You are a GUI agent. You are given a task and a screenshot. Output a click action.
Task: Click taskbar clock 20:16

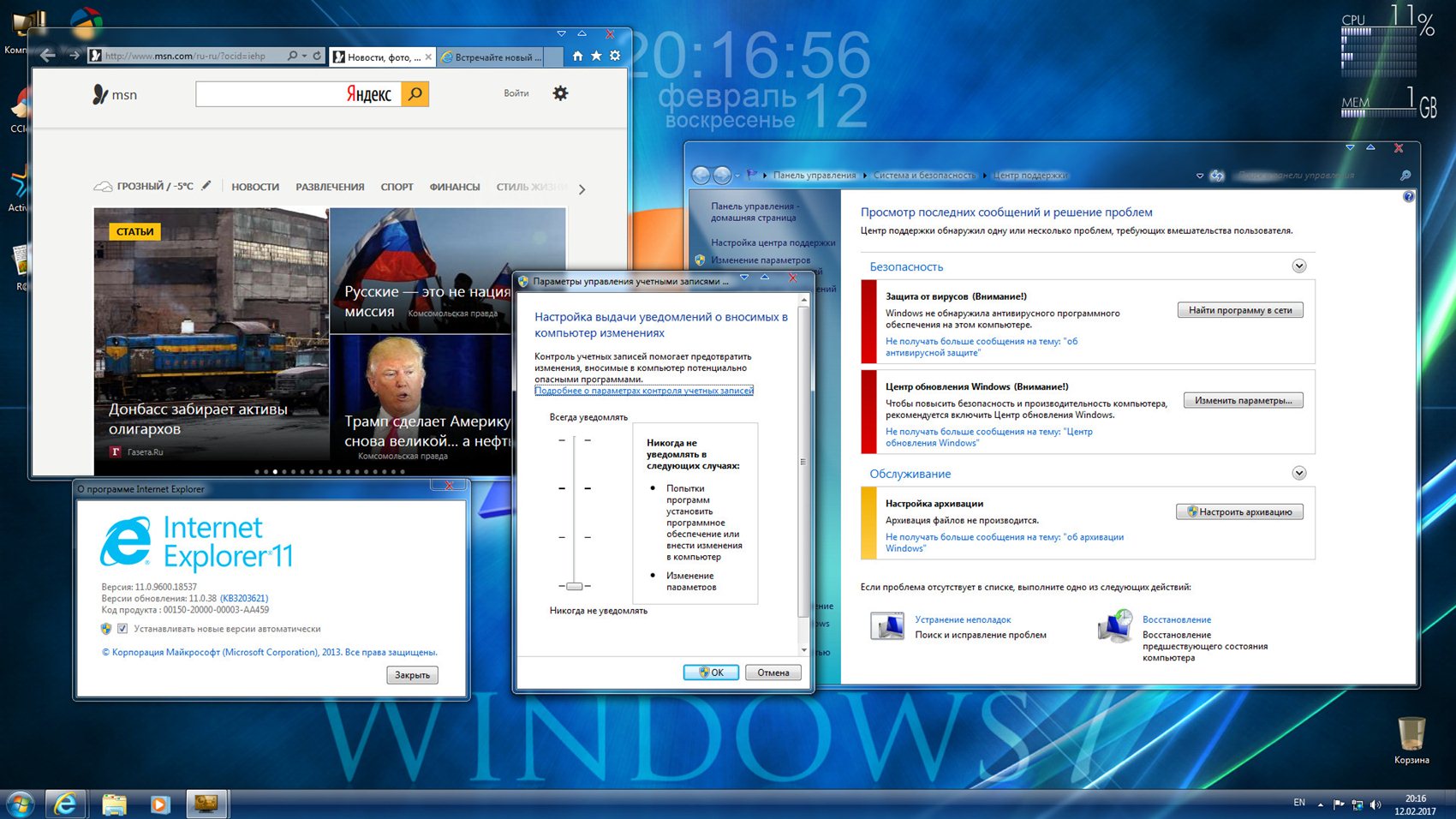[x=1416, y=804]
